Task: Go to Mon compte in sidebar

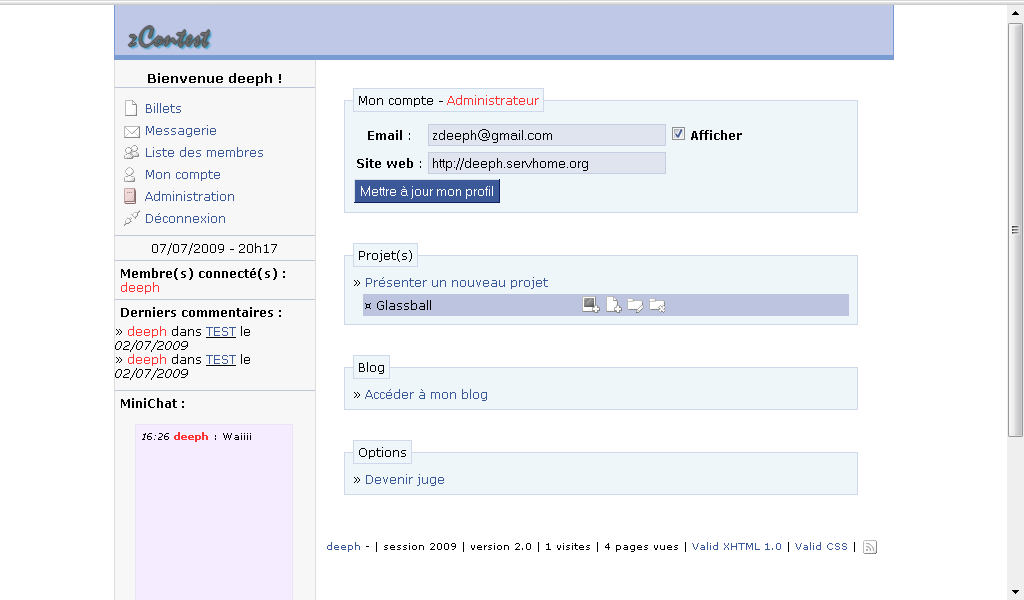Action: (182, 174)
